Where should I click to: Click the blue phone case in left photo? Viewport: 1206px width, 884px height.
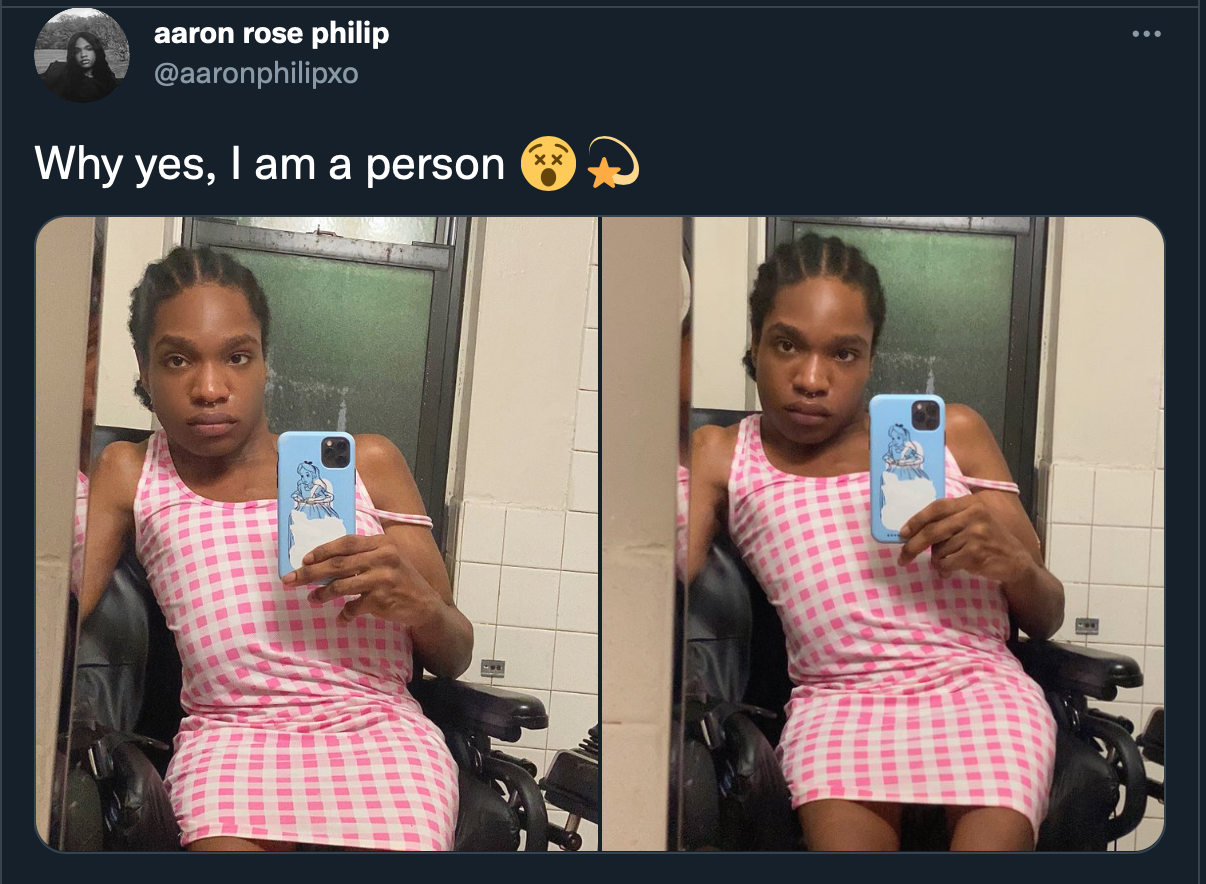coord(316,504)
